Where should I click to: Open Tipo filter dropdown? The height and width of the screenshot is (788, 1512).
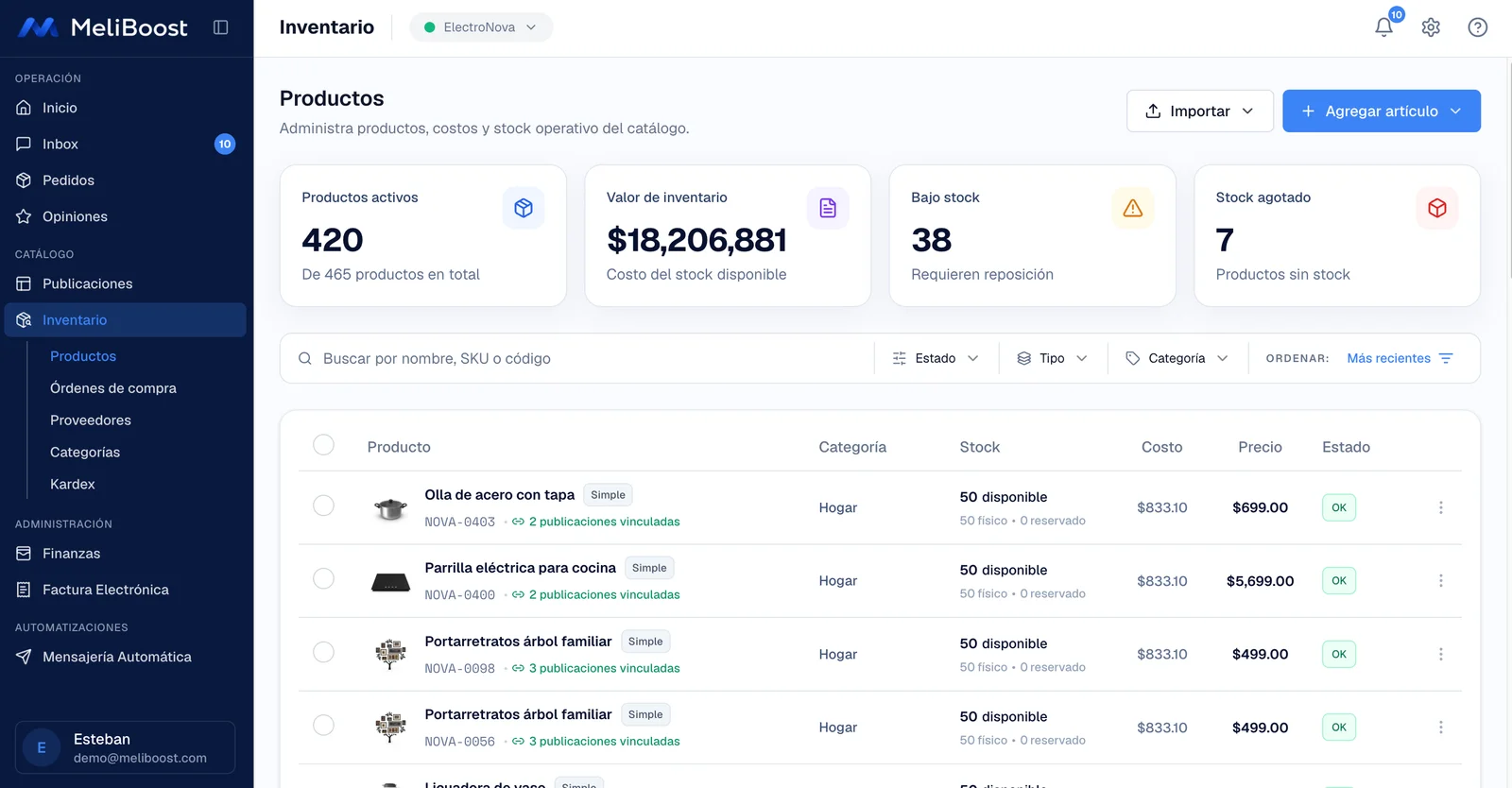click(1053, 358)
